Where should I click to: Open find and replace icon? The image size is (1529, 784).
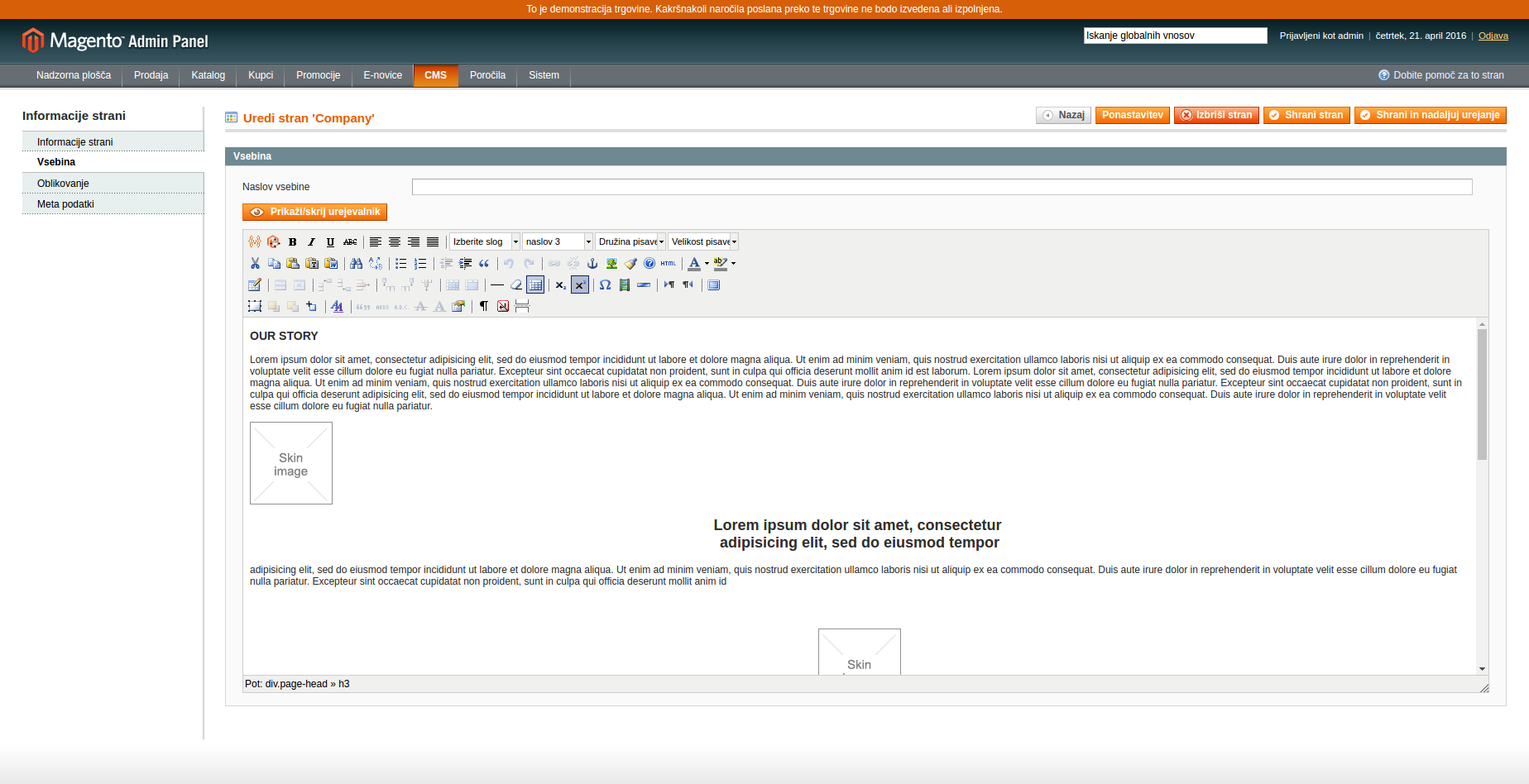point(376,263)
